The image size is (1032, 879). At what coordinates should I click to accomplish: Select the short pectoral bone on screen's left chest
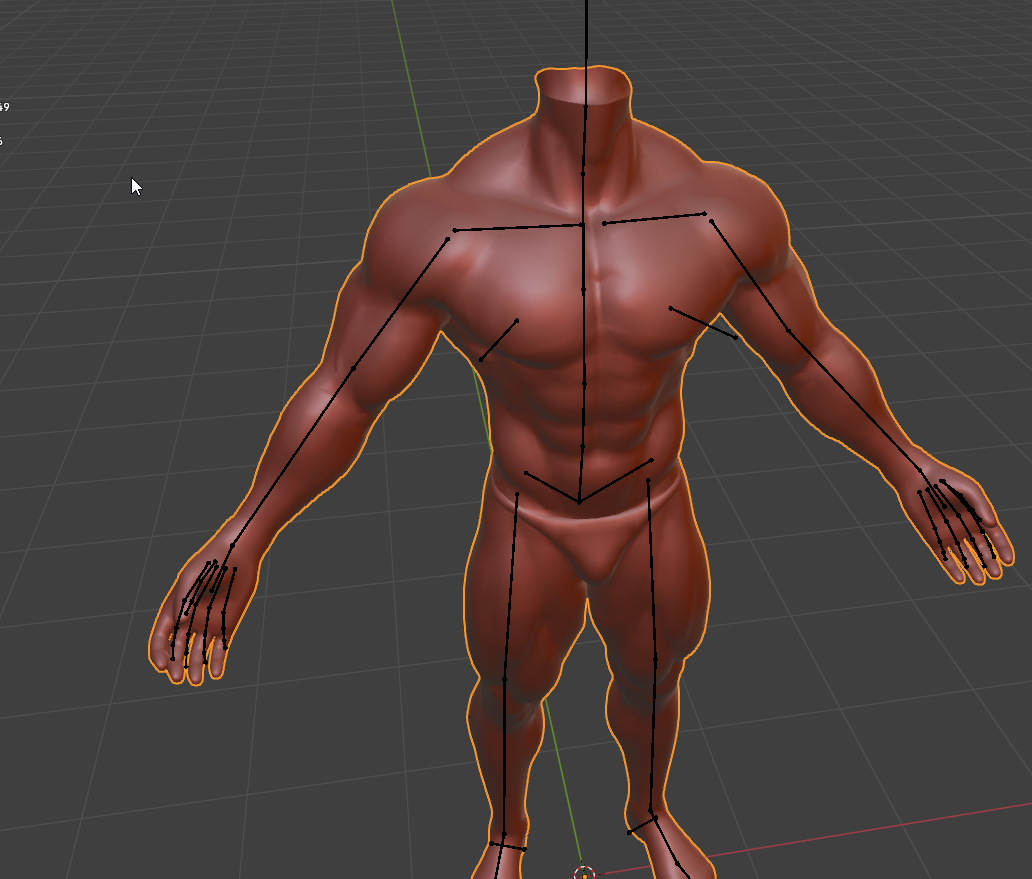tap(499, 340)
